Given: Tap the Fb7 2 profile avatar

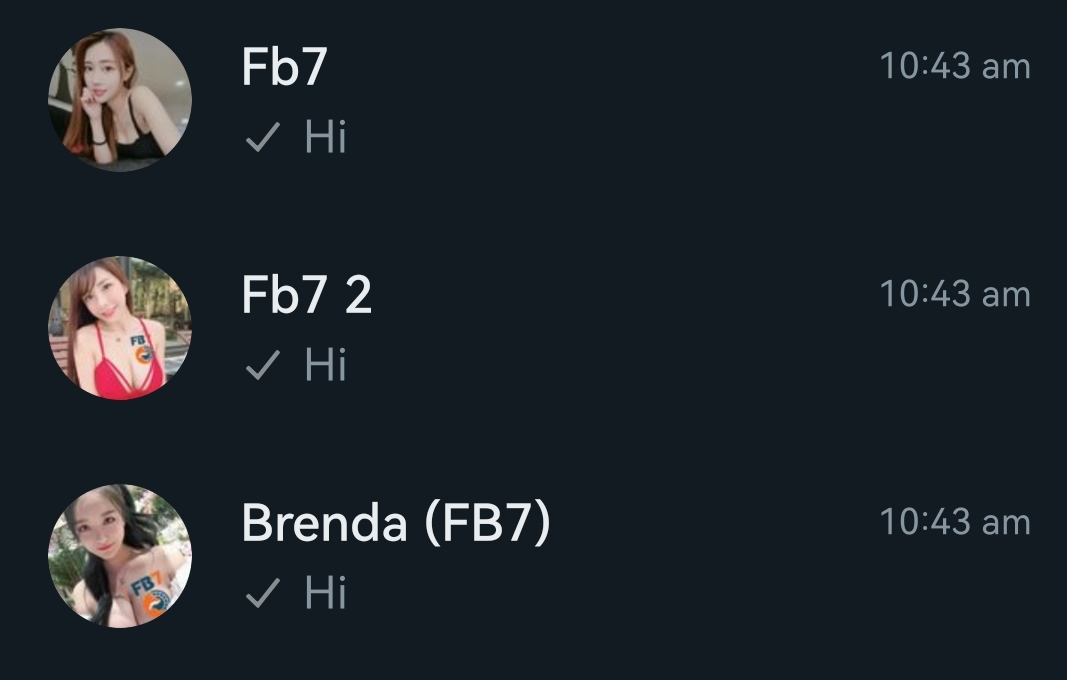Looking at the screenshot, I should (x=119, y=328).
